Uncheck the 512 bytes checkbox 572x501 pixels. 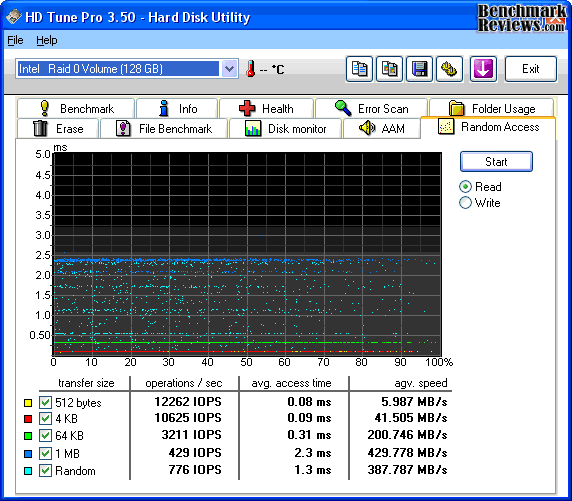pos(45,402)
